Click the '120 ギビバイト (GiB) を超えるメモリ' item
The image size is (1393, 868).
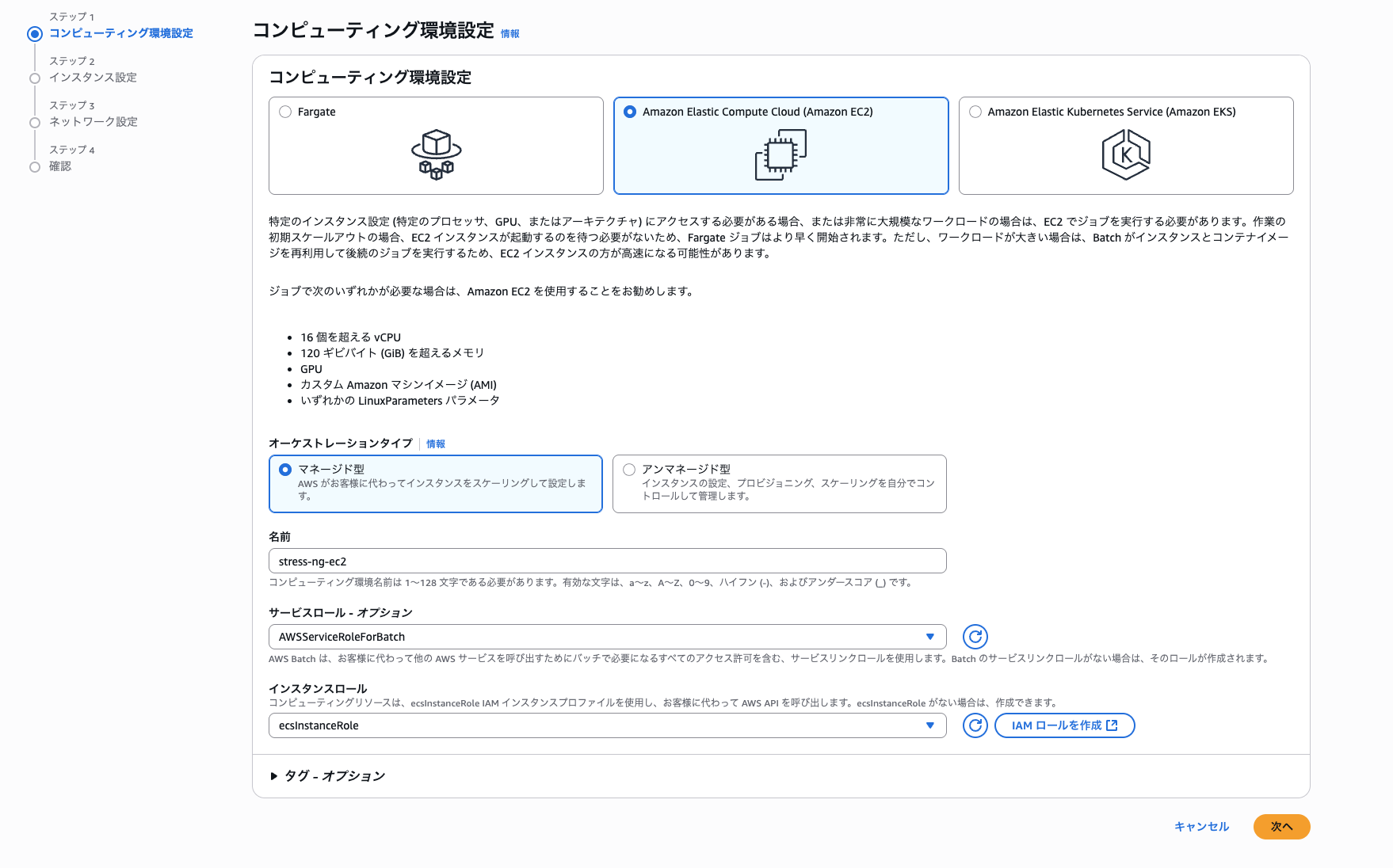pos(392,353)
